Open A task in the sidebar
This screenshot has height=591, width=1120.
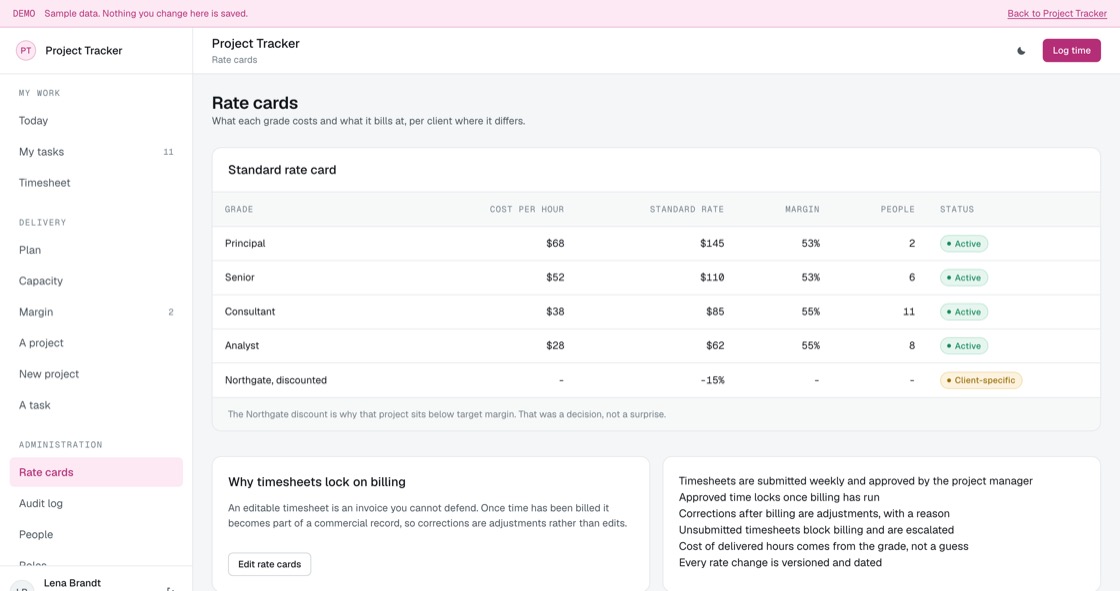click(96, 405)
